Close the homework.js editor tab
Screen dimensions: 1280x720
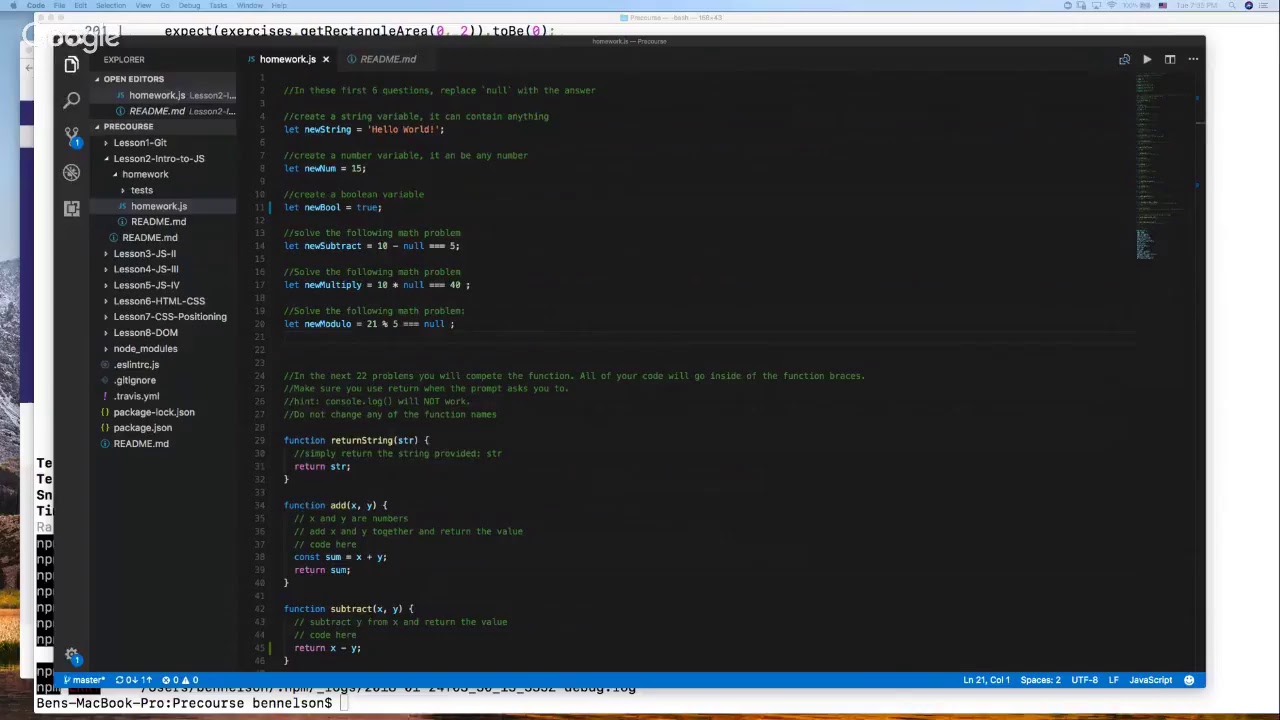click(325, 59)
